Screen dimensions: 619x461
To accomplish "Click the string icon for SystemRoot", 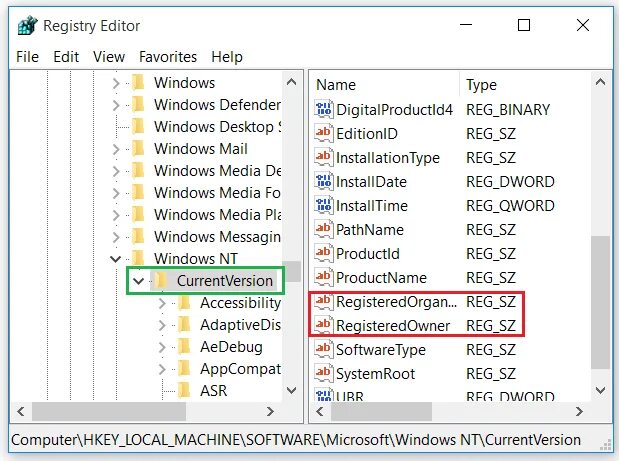I will tap(324, 373).
